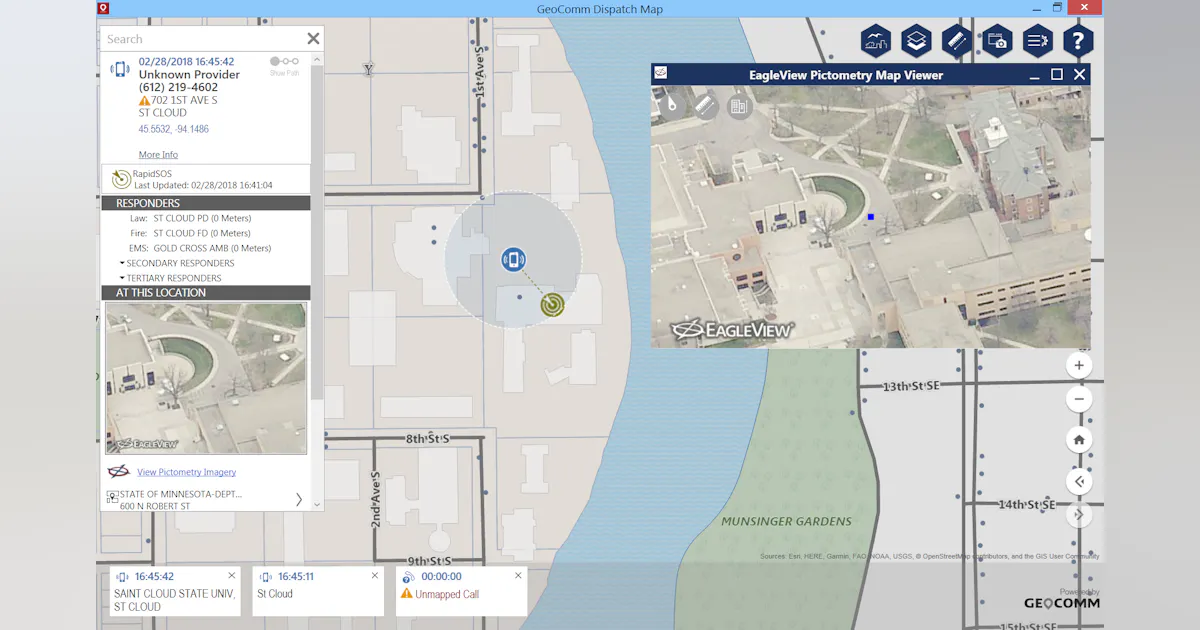
Task: Click the EagleView viewer pin tool icon
Action: tap(674, 104)
